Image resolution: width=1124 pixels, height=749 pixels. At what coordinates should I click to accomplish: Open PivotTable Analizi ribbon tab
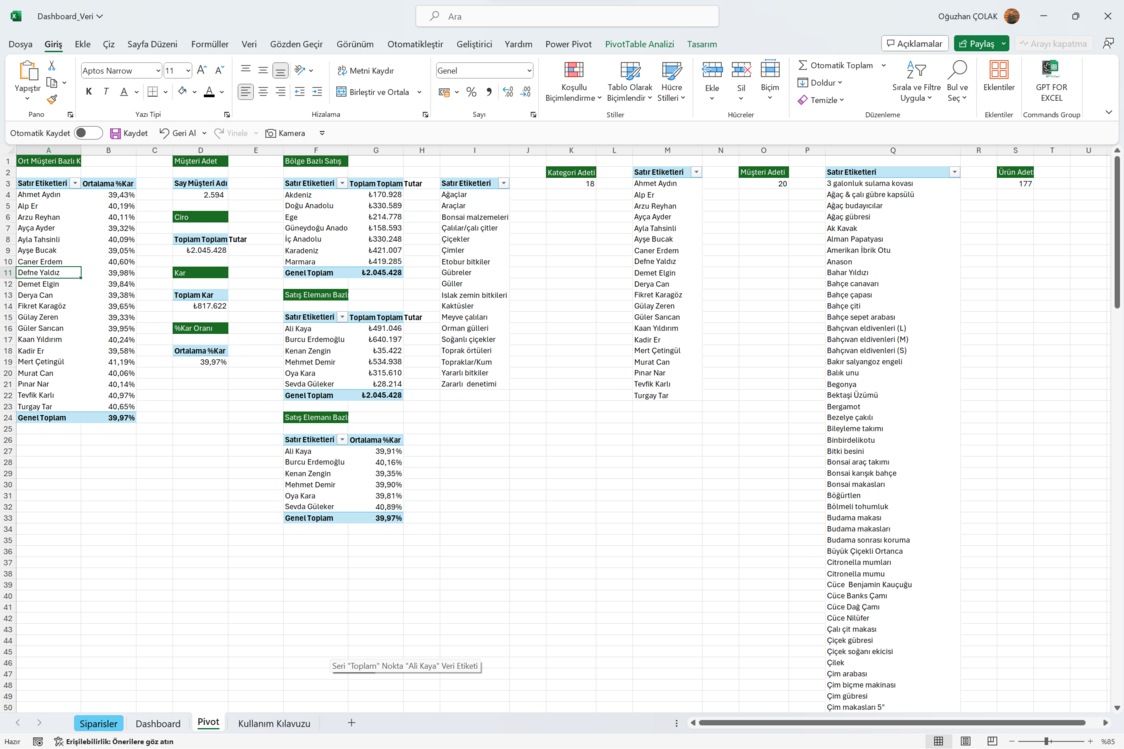pyautogui.click(x=639, y=44)
